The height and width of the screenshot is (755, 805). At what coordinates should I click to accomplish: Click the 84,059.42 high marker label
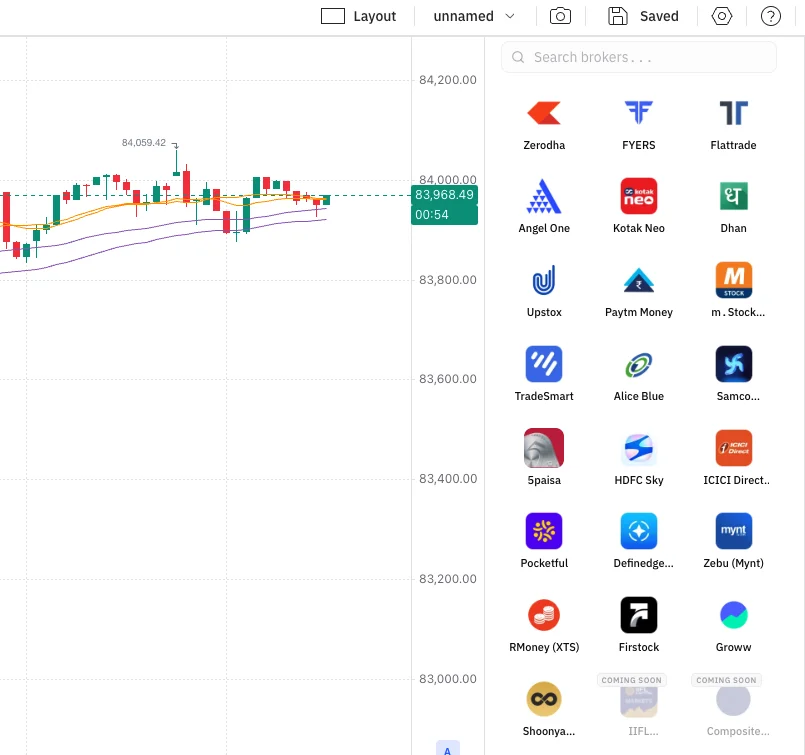pyautogui.click(x=144, y=143)
